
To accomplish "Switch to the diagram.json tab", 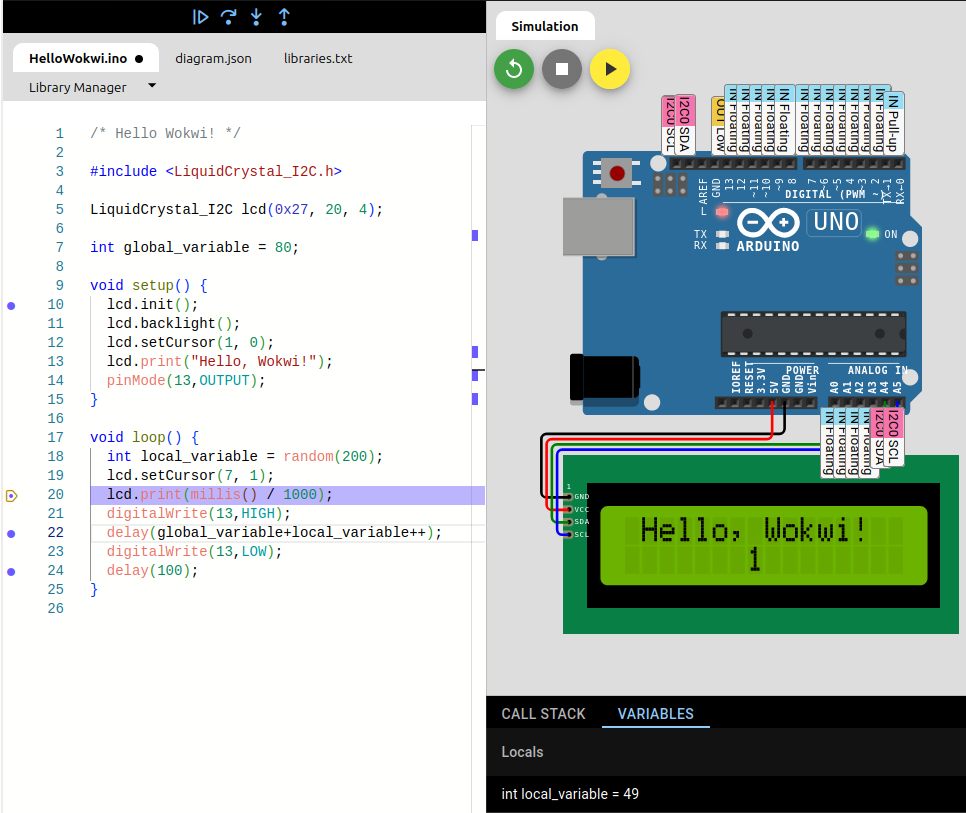I will [213, 58].
